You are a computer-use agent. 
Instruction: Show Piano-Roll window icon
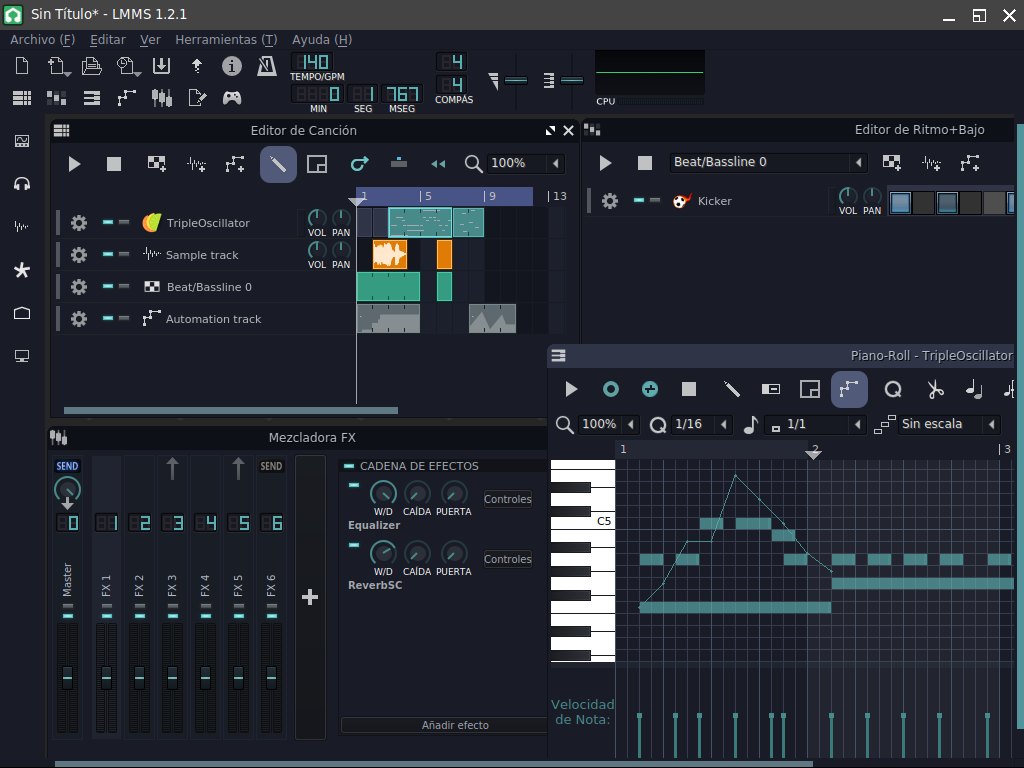tap(92, 98)
